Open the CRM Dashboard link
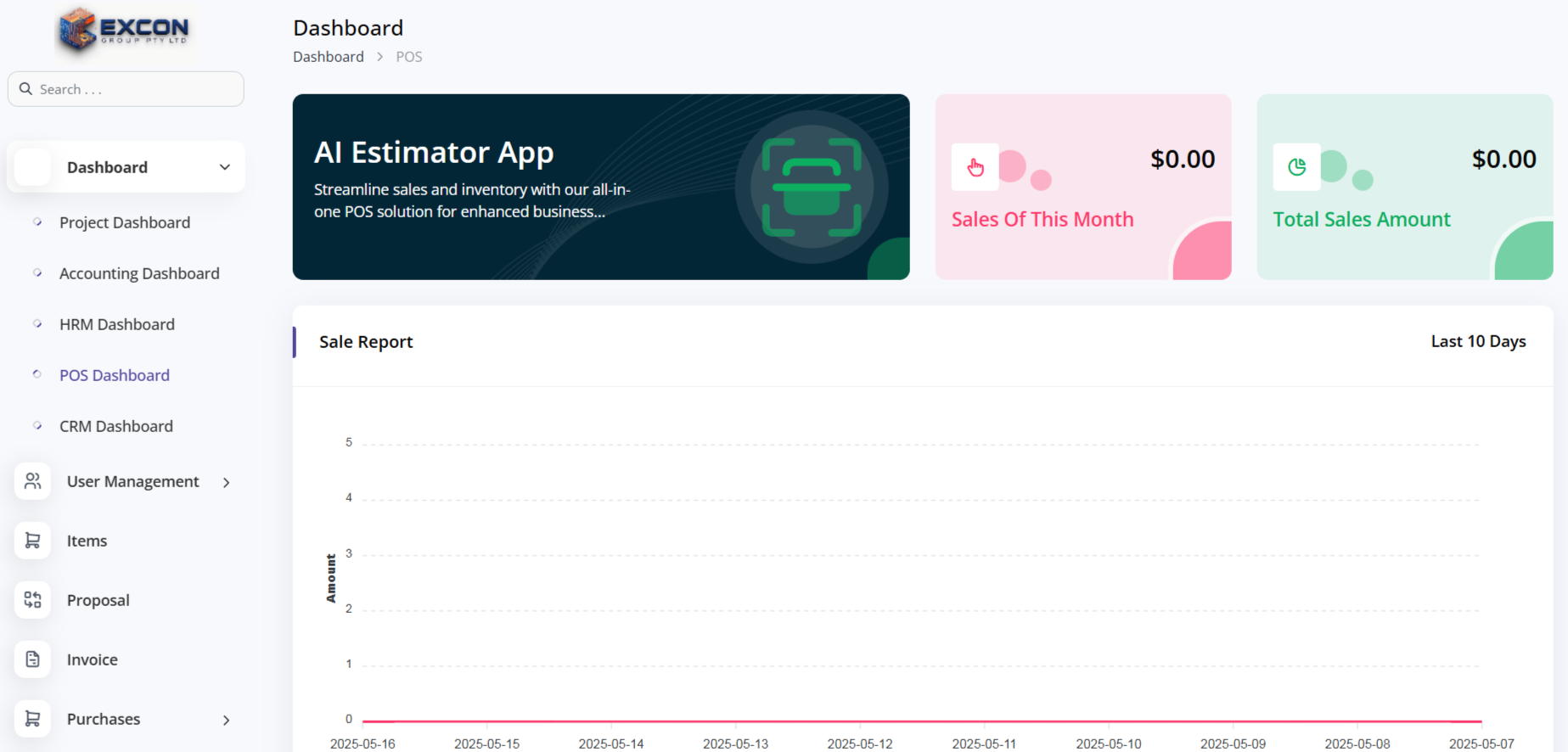Image resolution: width=1568 pixels, height=752 pixels. click(x=116, y=426)
